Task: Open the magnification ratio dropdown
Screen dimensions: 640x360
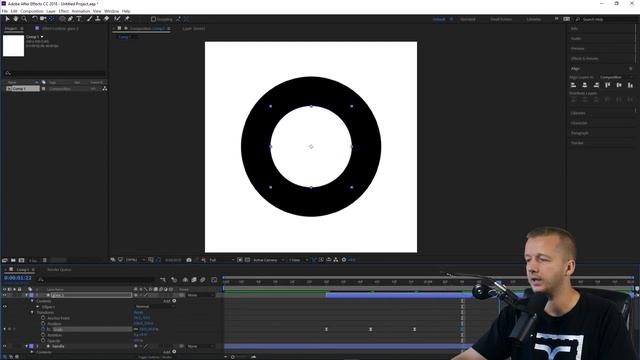Action: coord(135,260)
